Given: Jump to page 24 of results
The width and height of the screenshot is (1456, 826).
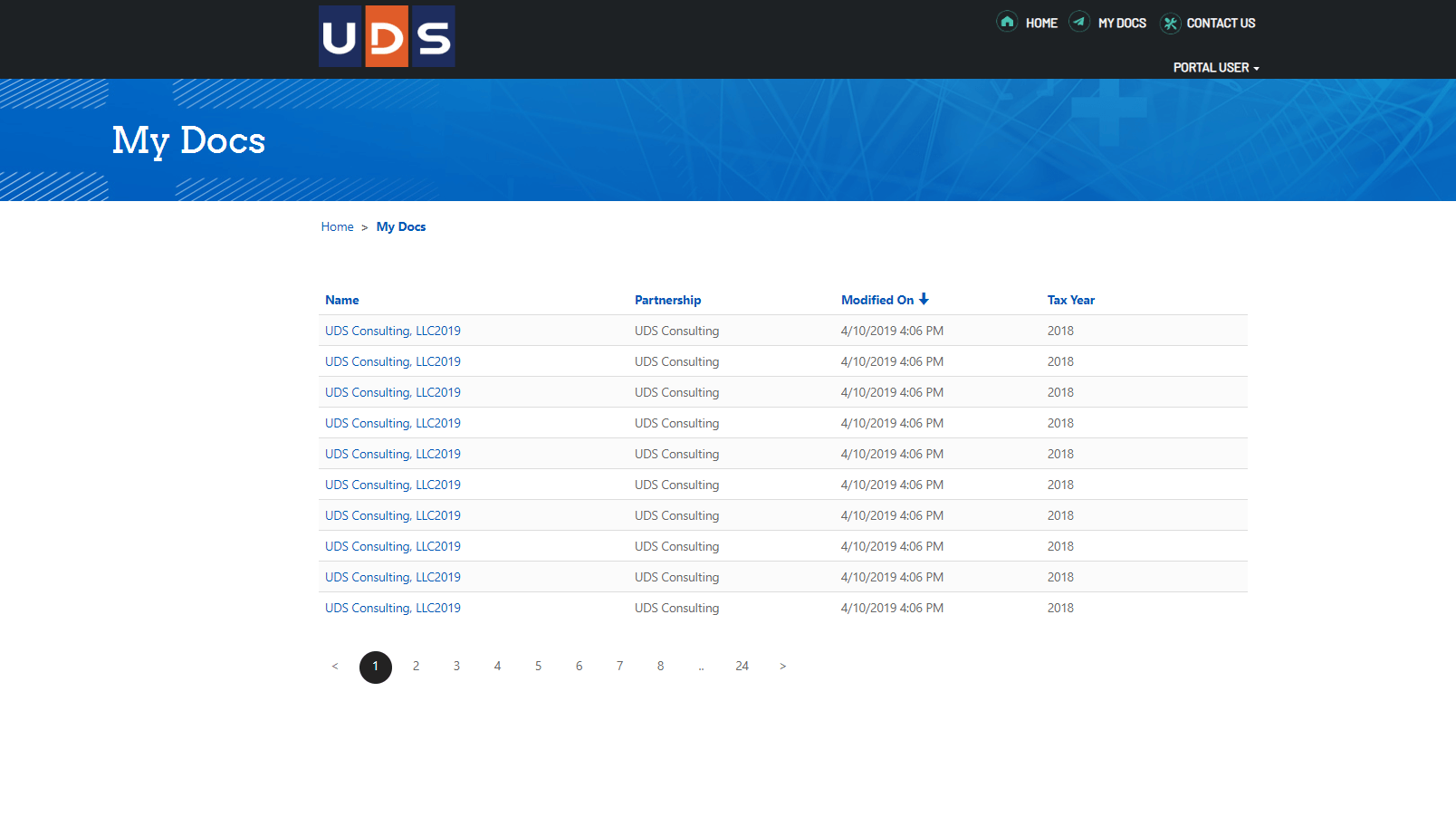Looking at the screenshot, I should (x=742, y=666).
